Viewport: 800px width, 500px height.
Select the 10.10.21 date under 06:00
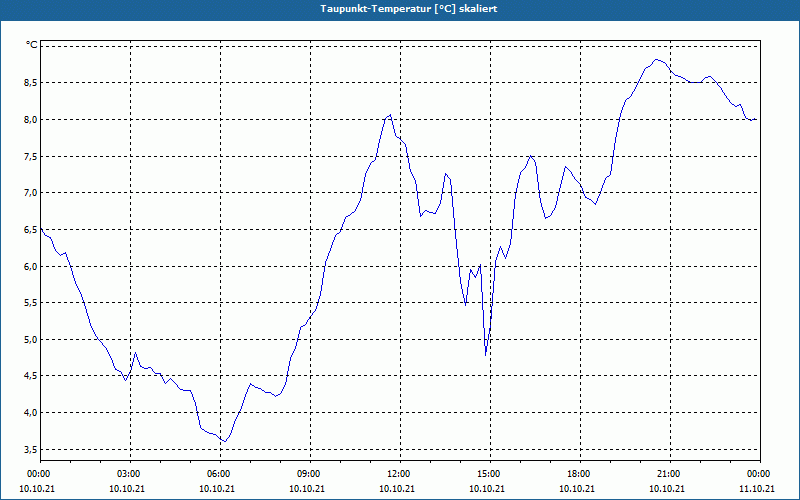[217, 489]
